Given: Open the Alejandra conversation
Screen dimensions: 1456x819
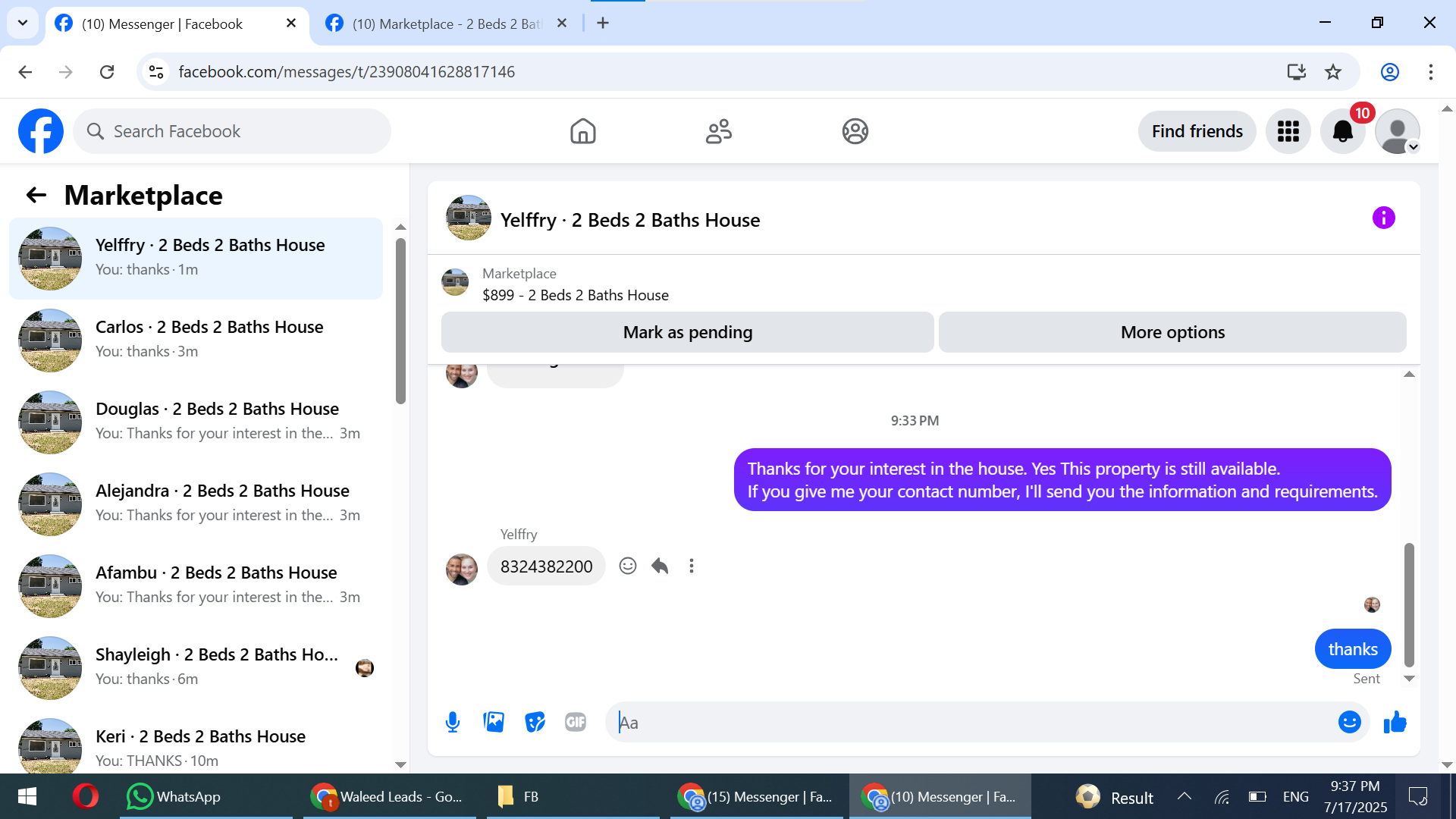Looking at the screenshot, I should (196, 504).
